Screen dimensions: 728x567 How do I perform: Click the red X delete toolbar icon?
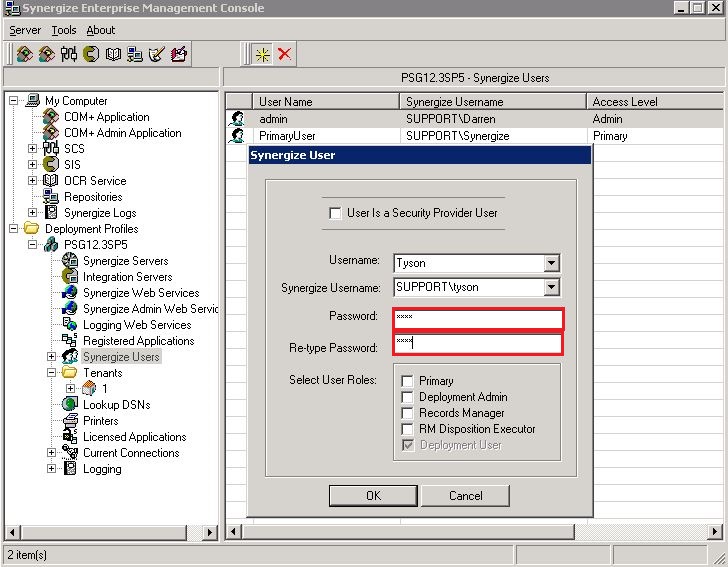pos(284,54)
